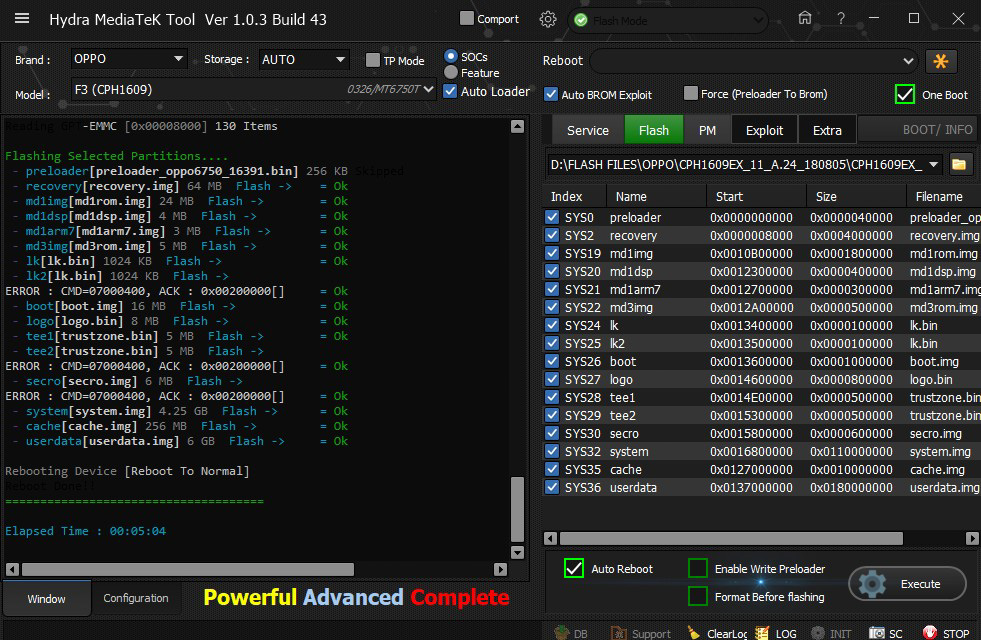981x640 pixels.
Task: Enable Force (Preloader To Brom) checkbox
Action: click(x=691, y=93)
